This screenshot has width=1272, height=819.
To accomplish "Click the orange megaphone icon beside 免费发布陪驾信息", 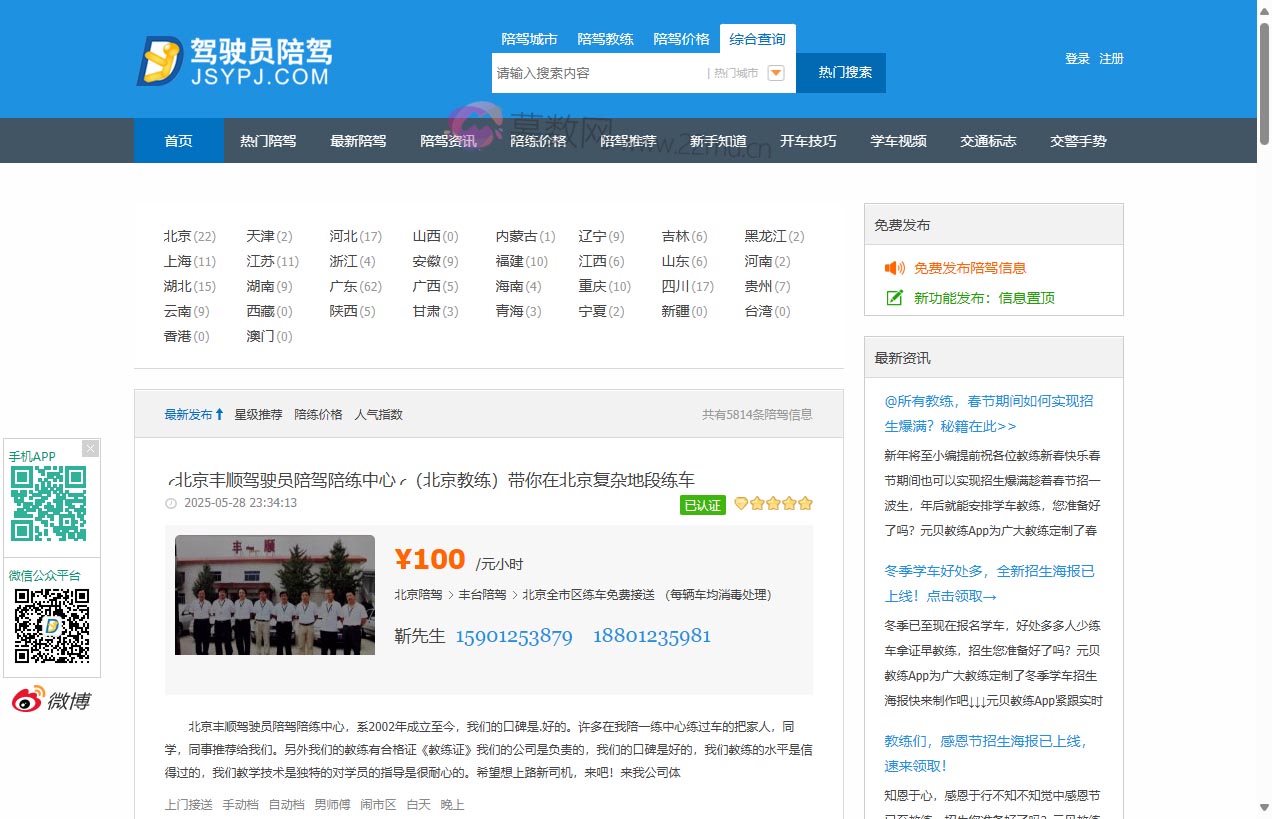I will point(896,266).
